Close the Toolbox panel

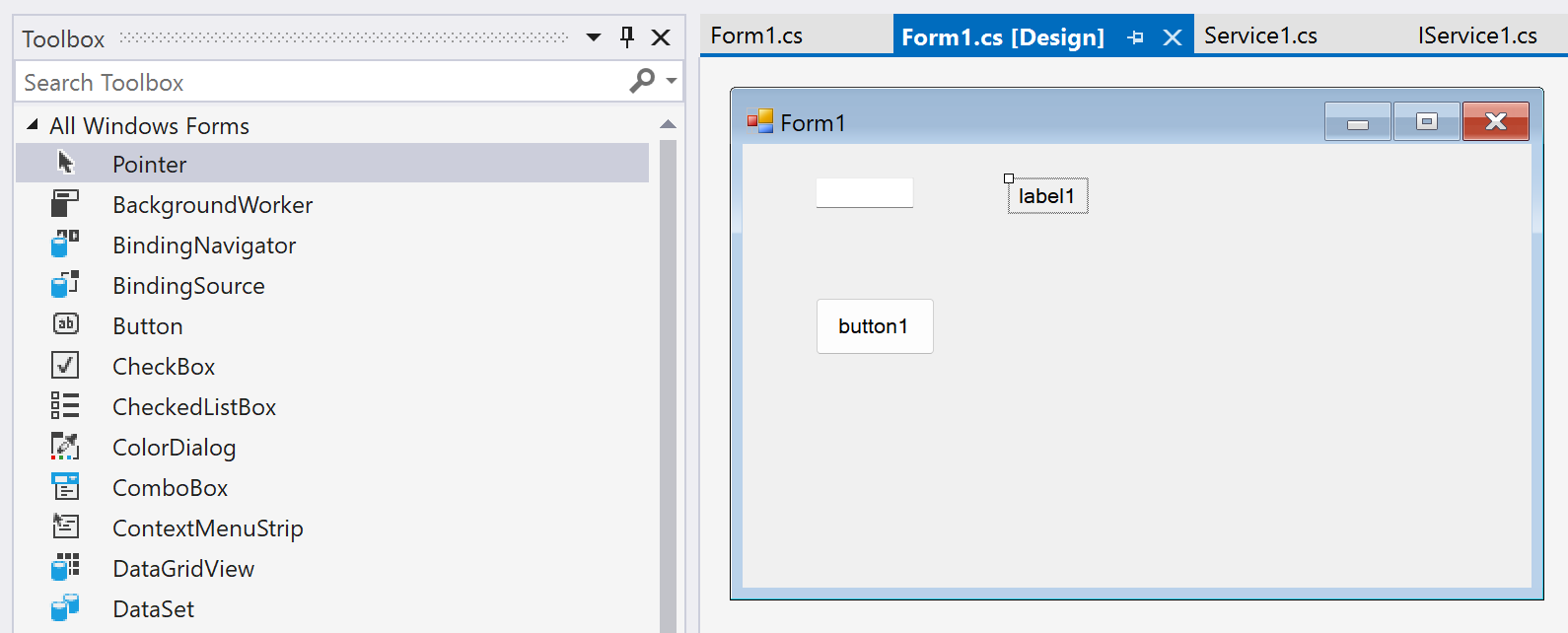(x=661, y=37)
